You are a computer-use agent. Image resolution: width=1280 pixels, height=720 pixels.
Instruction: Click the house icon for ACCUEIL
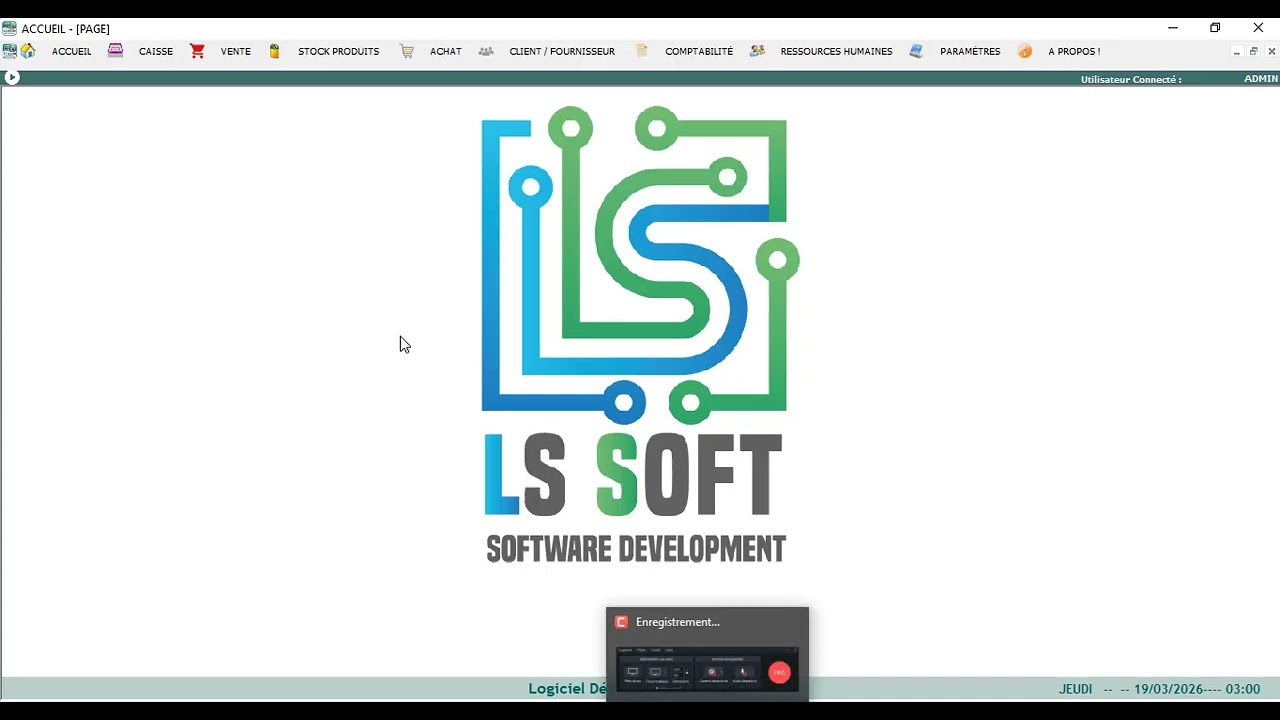point(28,51)
